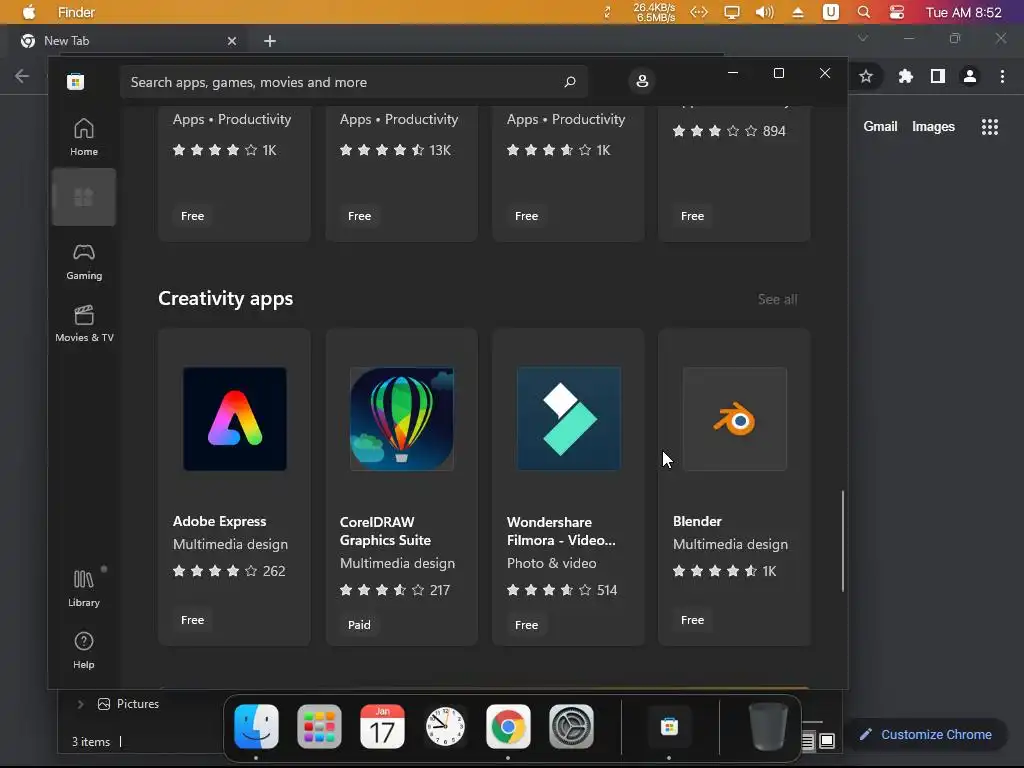Open a new tab in Chrome
The image size is (1024, 768).
(270, 41)
